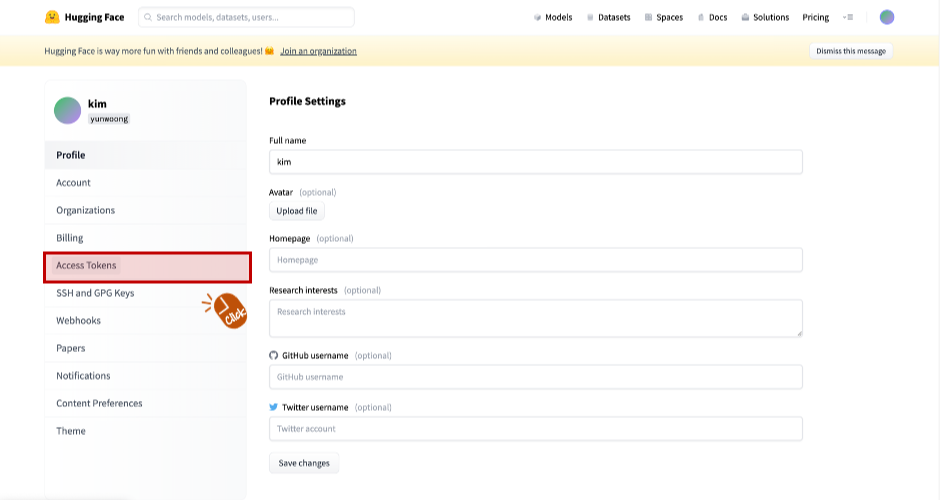Viewport: 940px width, 500px height.
Task: Click the Docs book icon
Action: [701, 17]
